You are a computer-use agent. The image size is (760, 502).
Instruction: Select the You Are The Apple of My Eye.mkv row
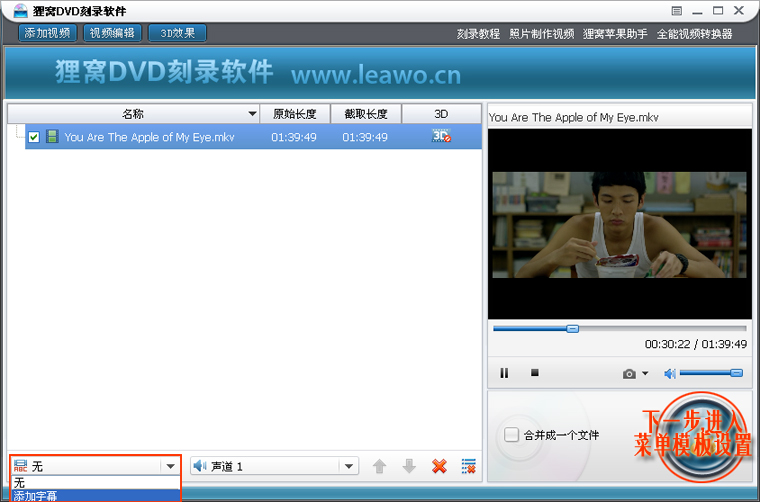click(253, 137)
